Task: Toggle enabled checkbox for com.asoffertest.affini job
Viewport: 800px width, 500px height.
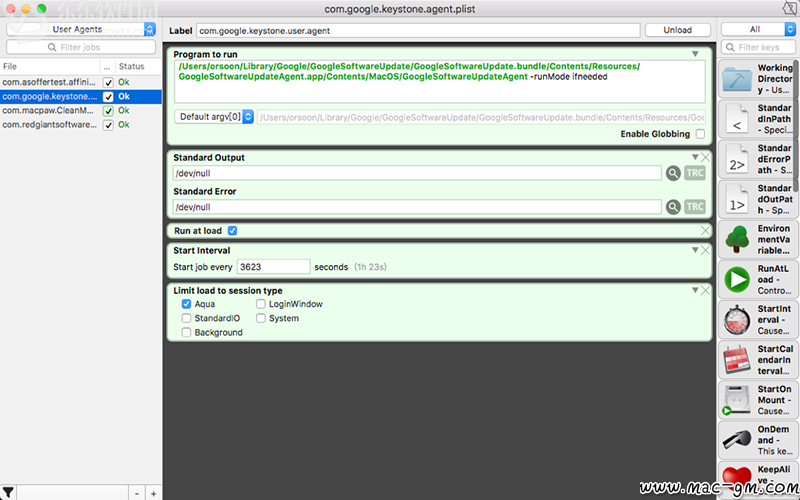Action: pyautogui.click(x=108, y=82)
